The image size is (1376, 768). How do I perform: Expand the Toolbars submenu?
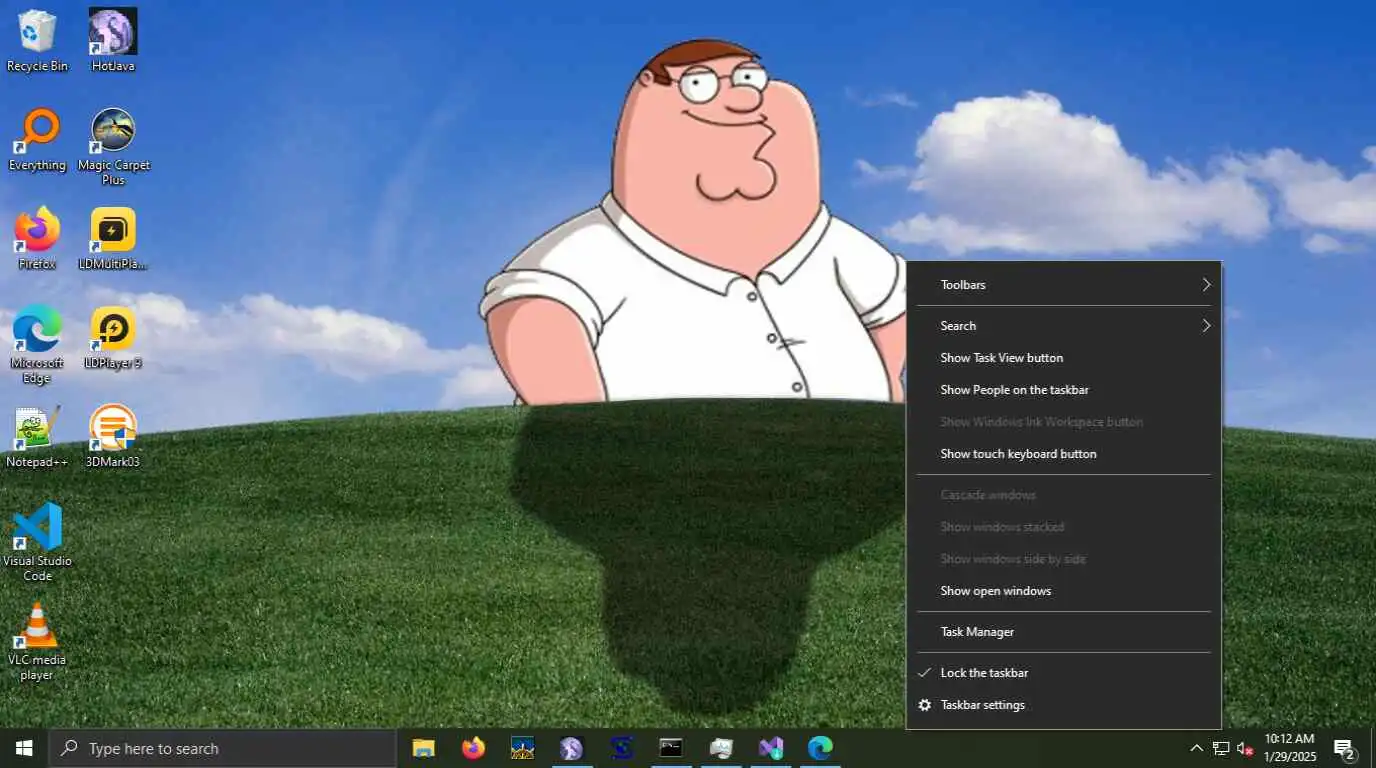1064,285
